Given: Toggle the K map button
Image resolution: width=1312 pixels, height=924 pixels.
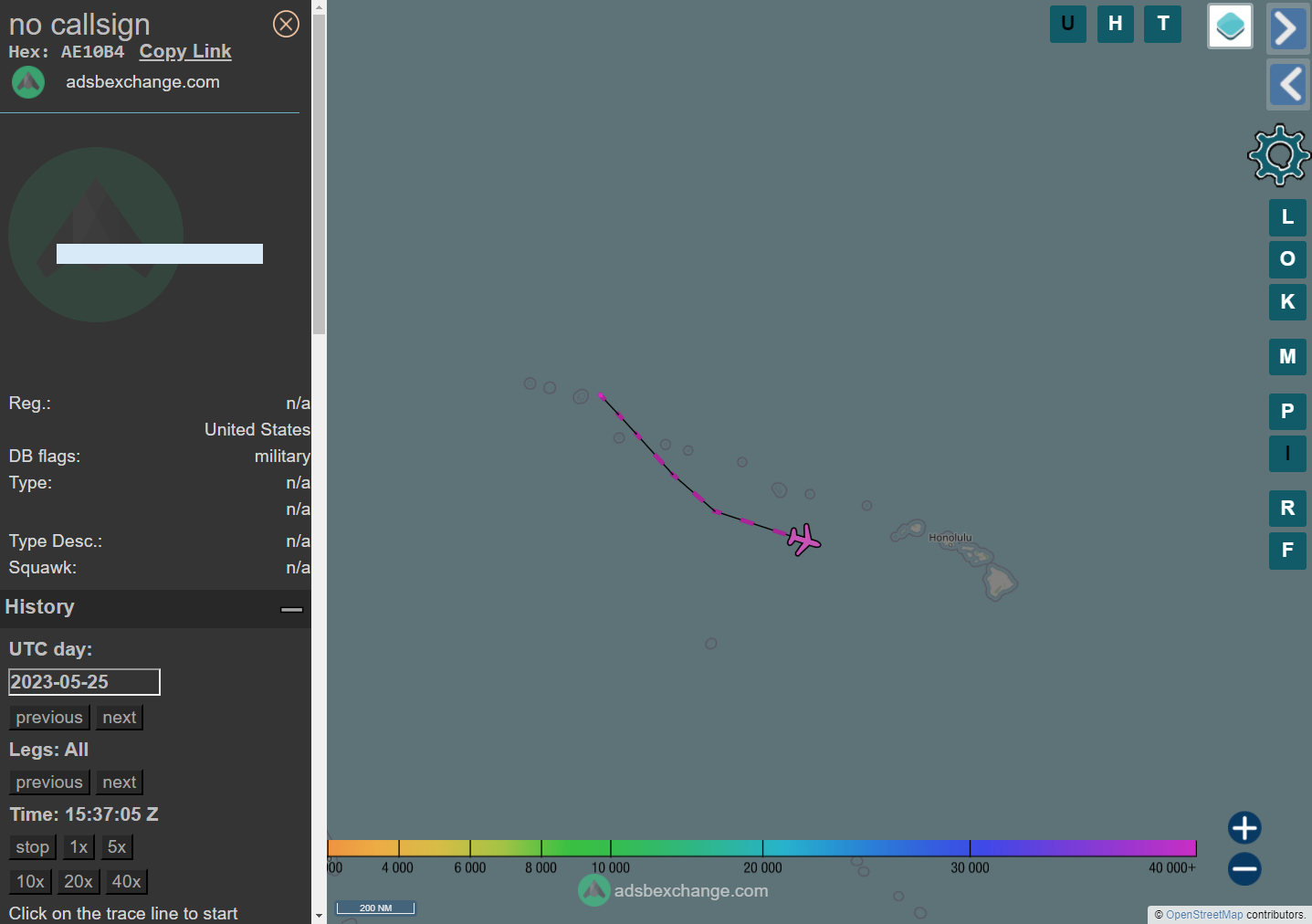Looking at the screenshot, I should click(x=1287, y=301).
